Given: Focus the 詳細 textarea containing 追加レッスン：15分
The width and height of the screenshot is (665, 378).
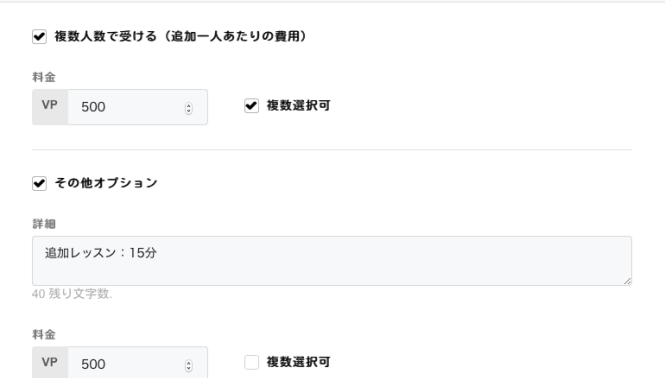Looking at the screenshot, I should click(332, 261).
